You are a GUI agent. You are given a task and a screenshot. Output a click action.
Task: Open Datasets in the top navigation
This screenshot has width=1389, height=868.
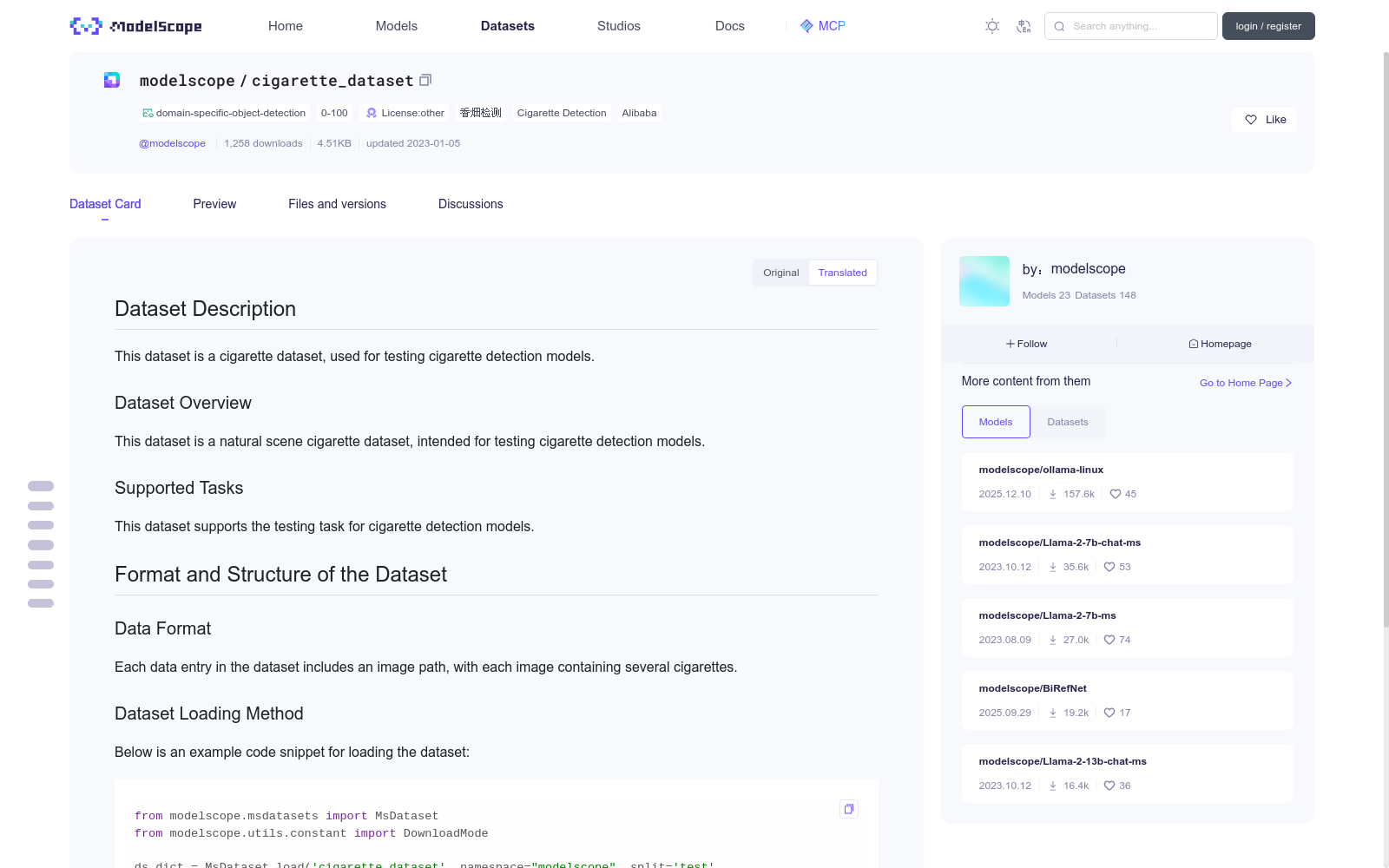point(508,26)
